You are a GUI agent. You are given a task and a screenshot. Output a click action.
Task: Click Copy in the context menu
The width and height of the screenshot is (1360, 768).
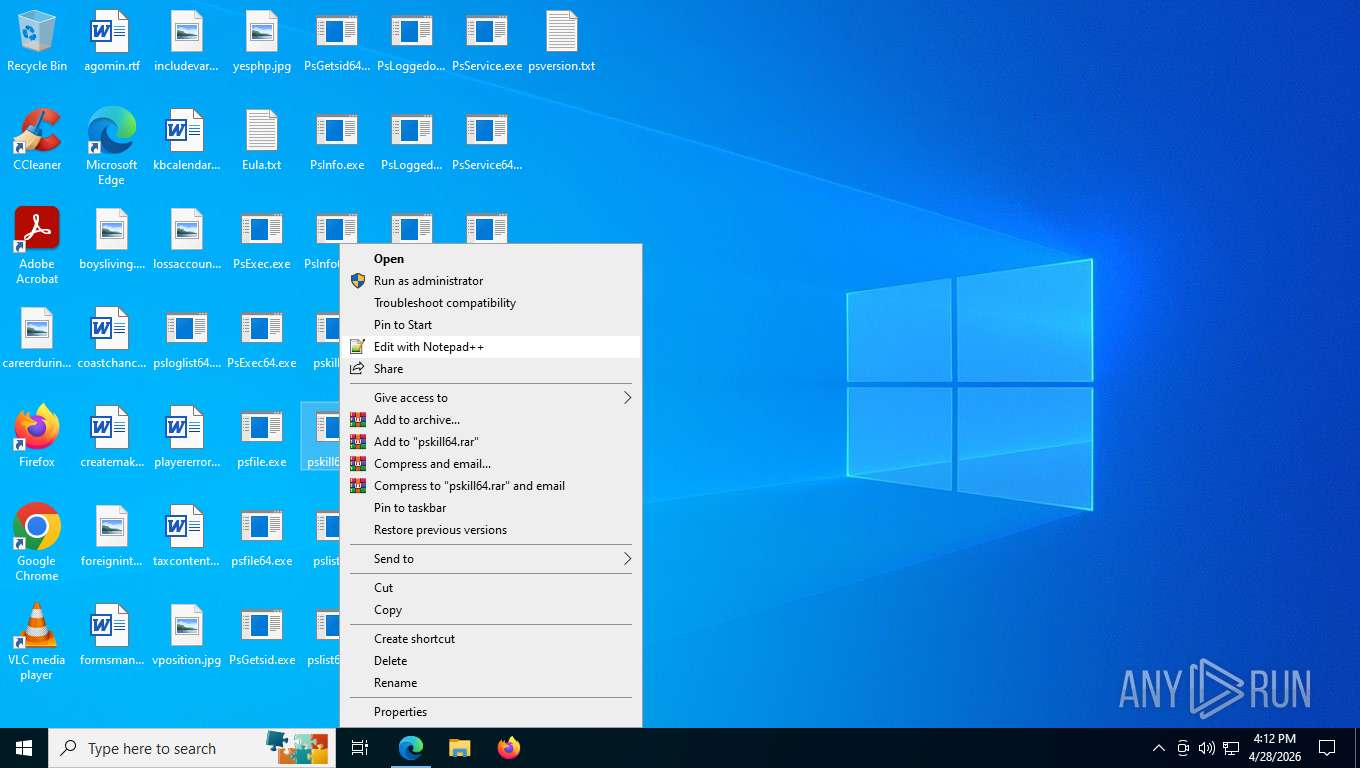491,610
